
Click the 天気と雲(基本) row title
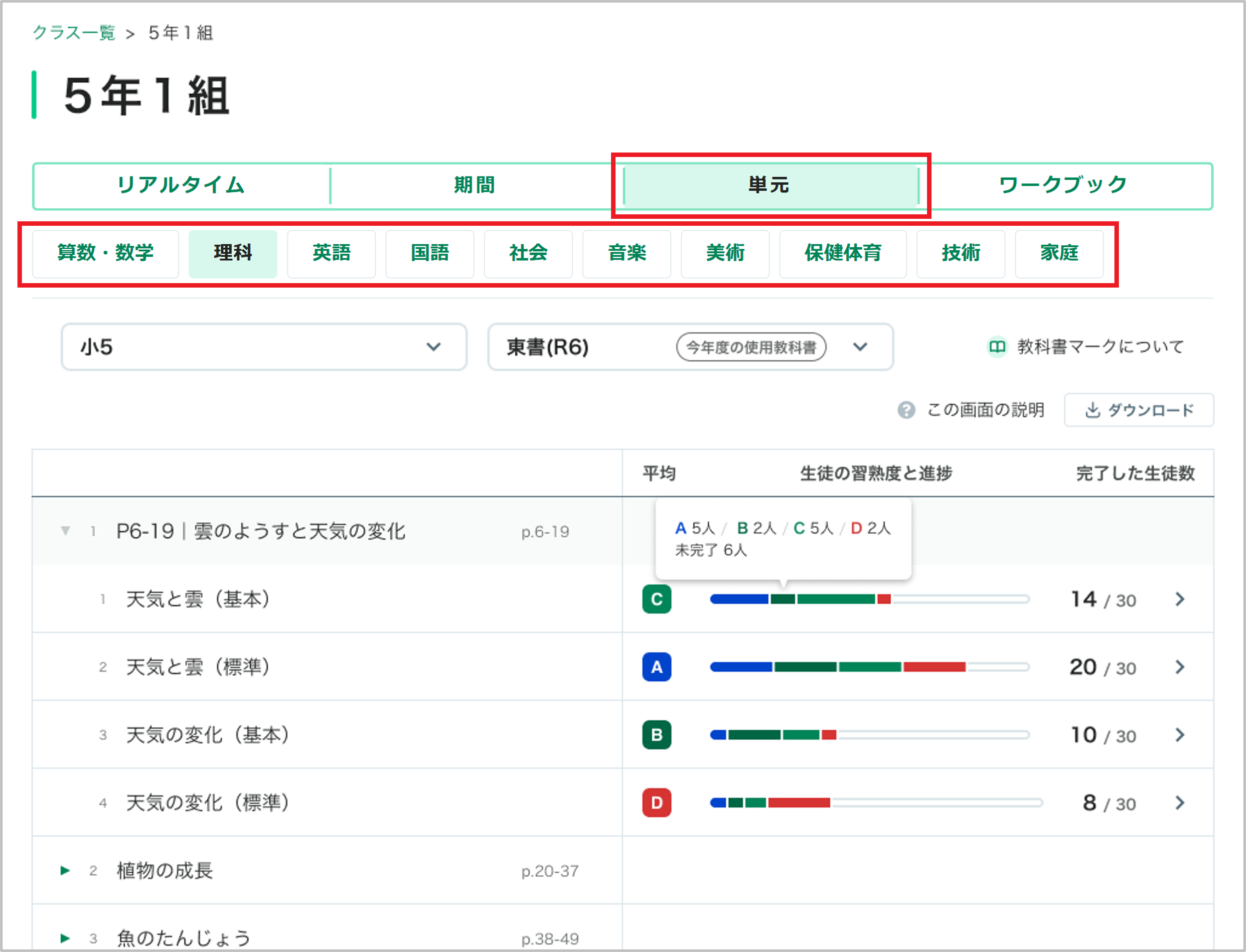(198, 599)
